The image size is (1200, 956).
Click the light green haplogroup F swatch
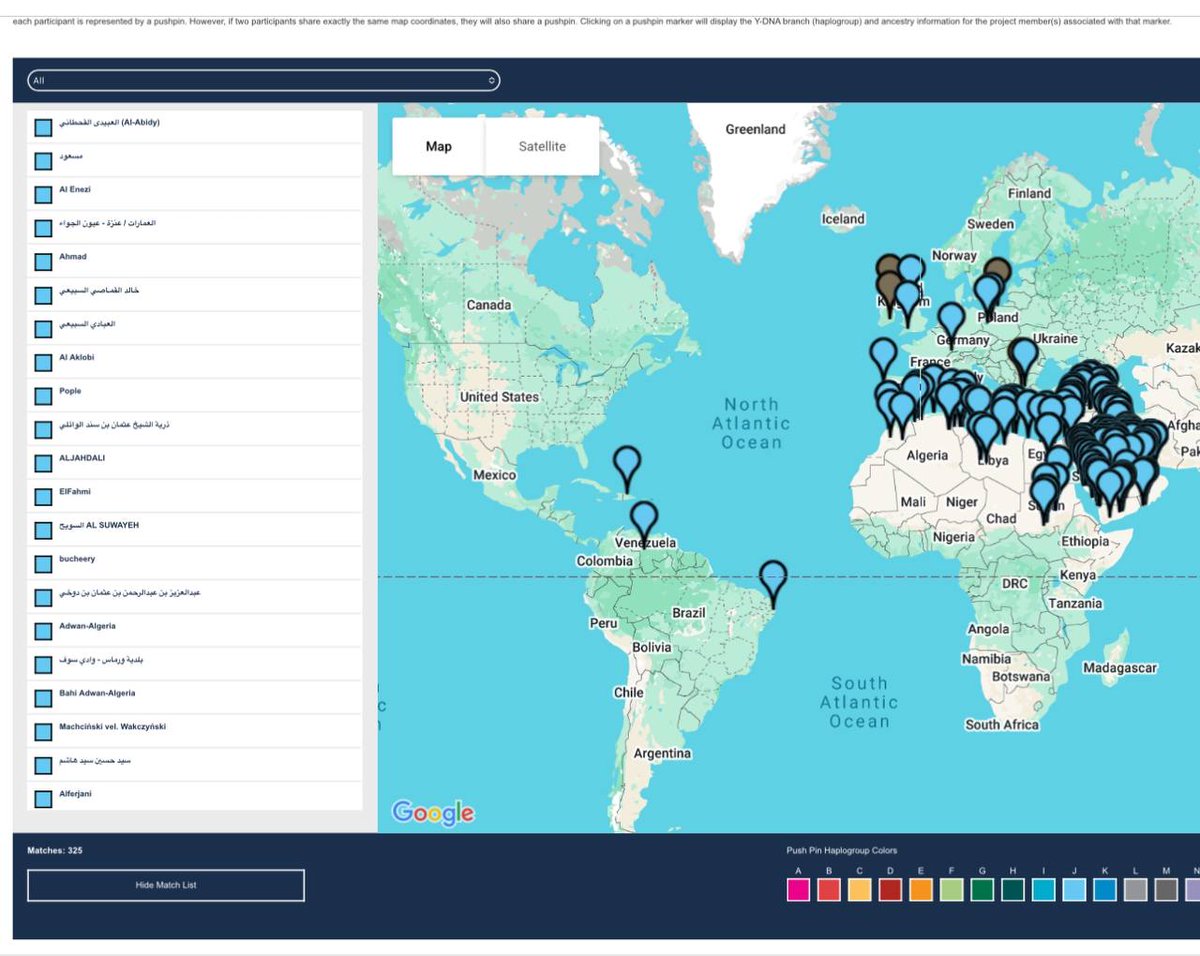tap(951, 890)
